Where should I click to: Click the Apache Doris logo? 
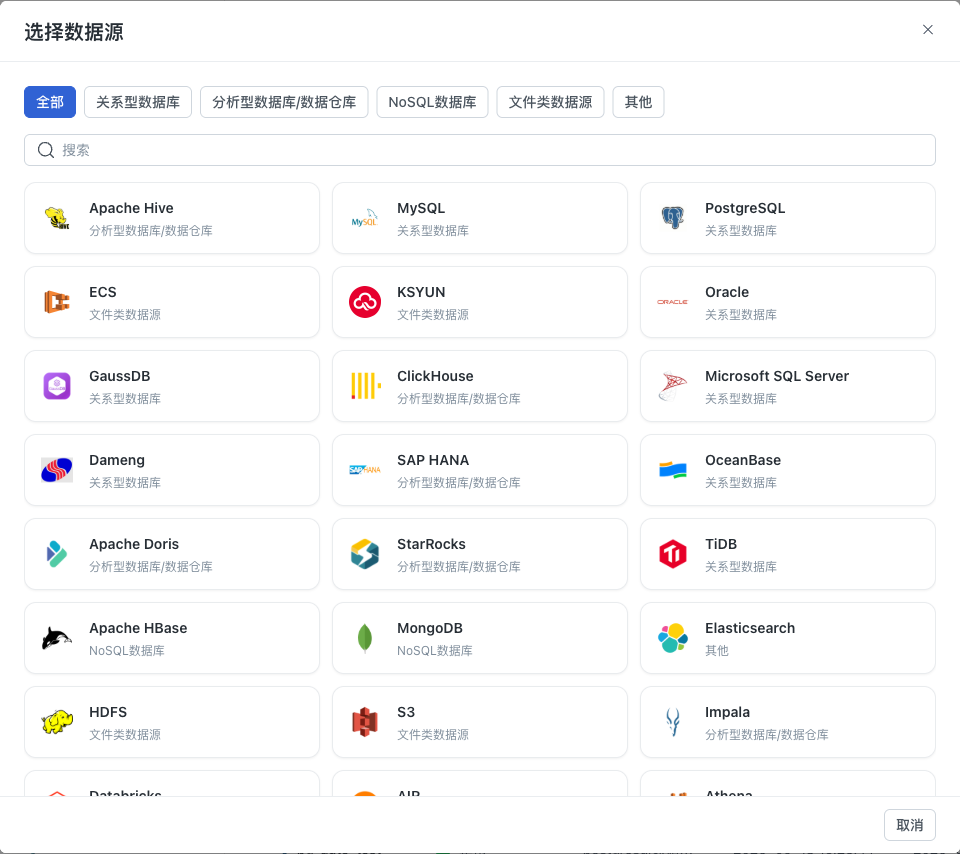tap(56, 553)
